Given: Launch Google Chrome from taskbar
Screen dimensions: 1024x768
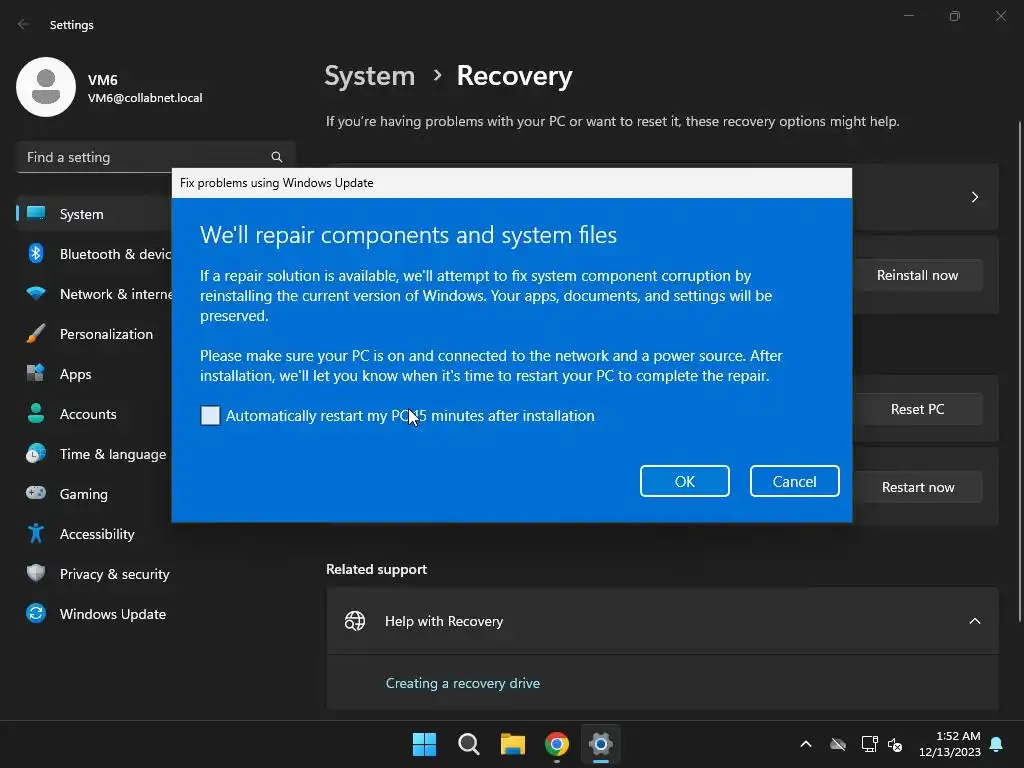Looking at the screenshot, I should (557, 744).
